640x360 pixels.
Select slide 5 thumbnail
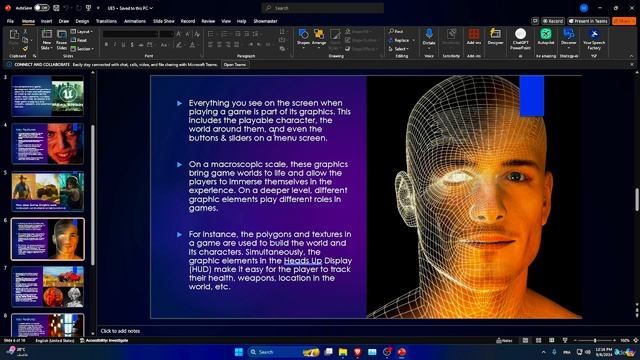tap(48, 191)
